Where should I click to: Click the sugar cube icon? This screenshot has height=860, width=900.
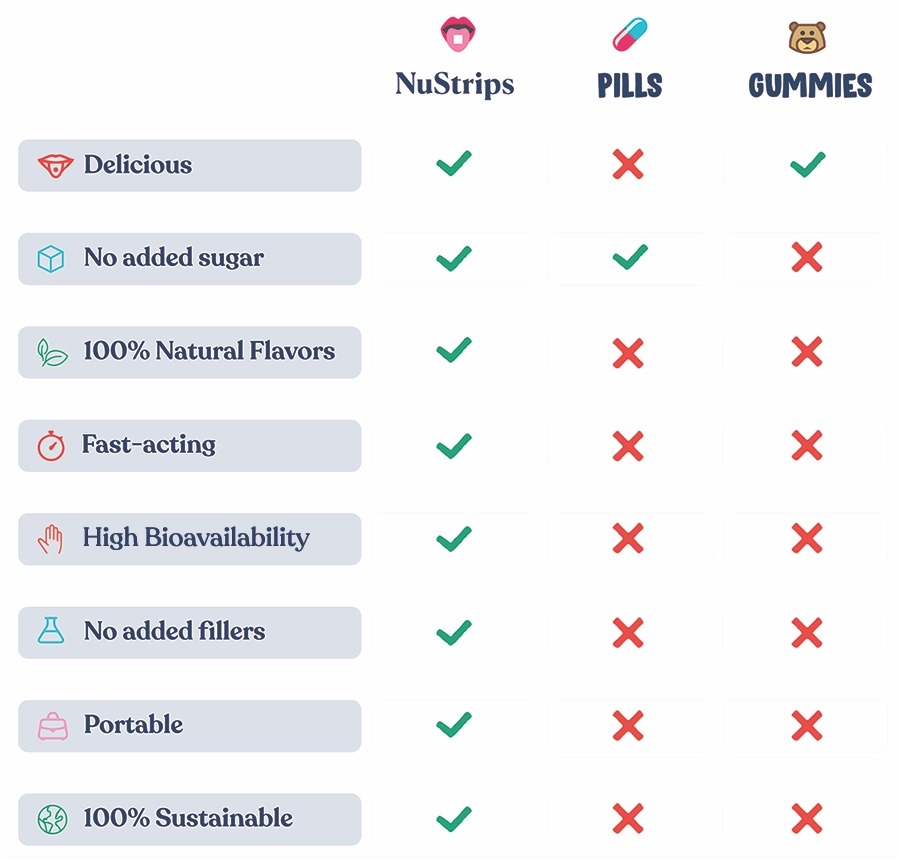tap(51, 259)
